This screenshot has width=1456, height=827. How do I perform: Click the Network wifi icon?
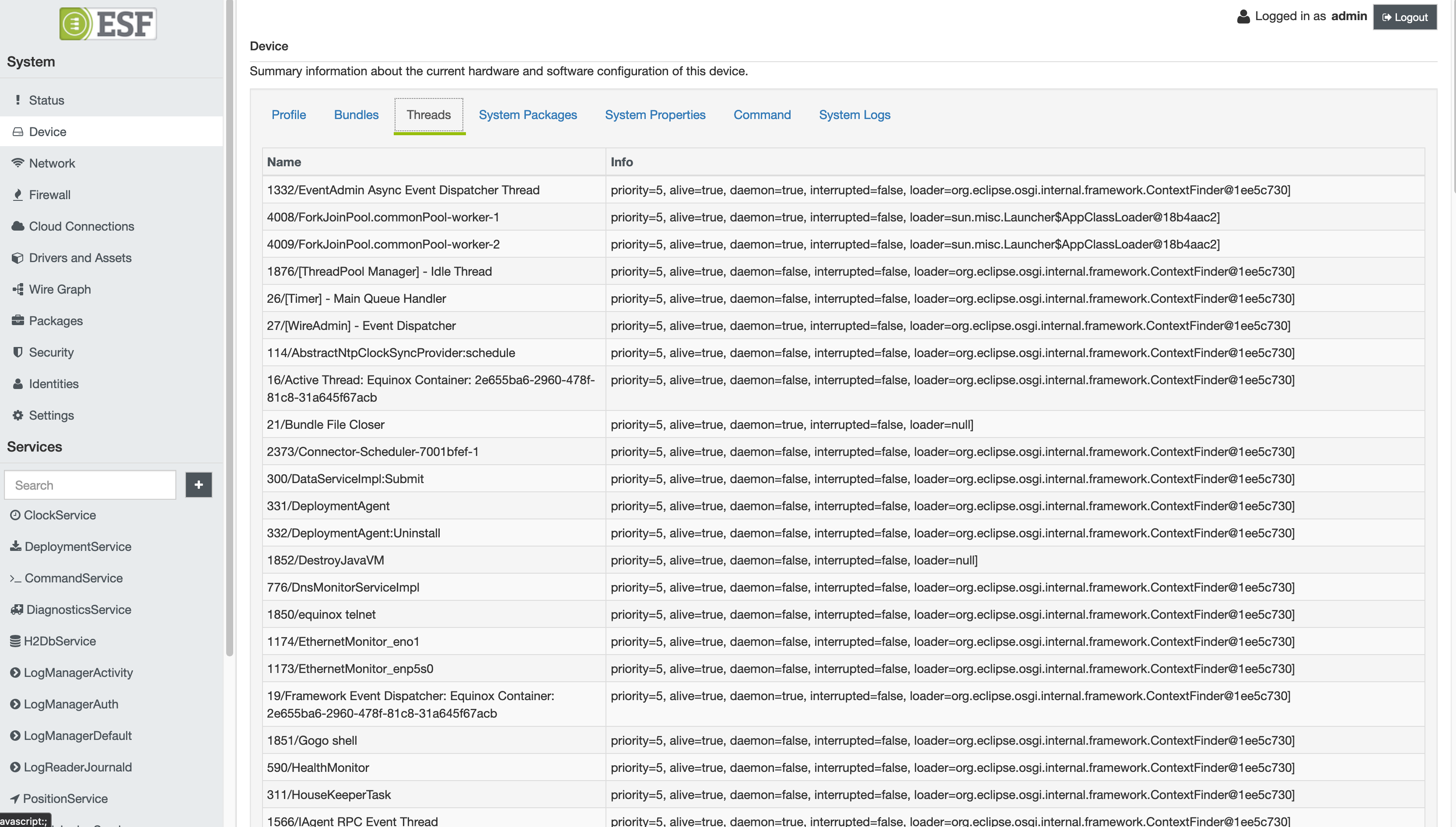[17, 163]
